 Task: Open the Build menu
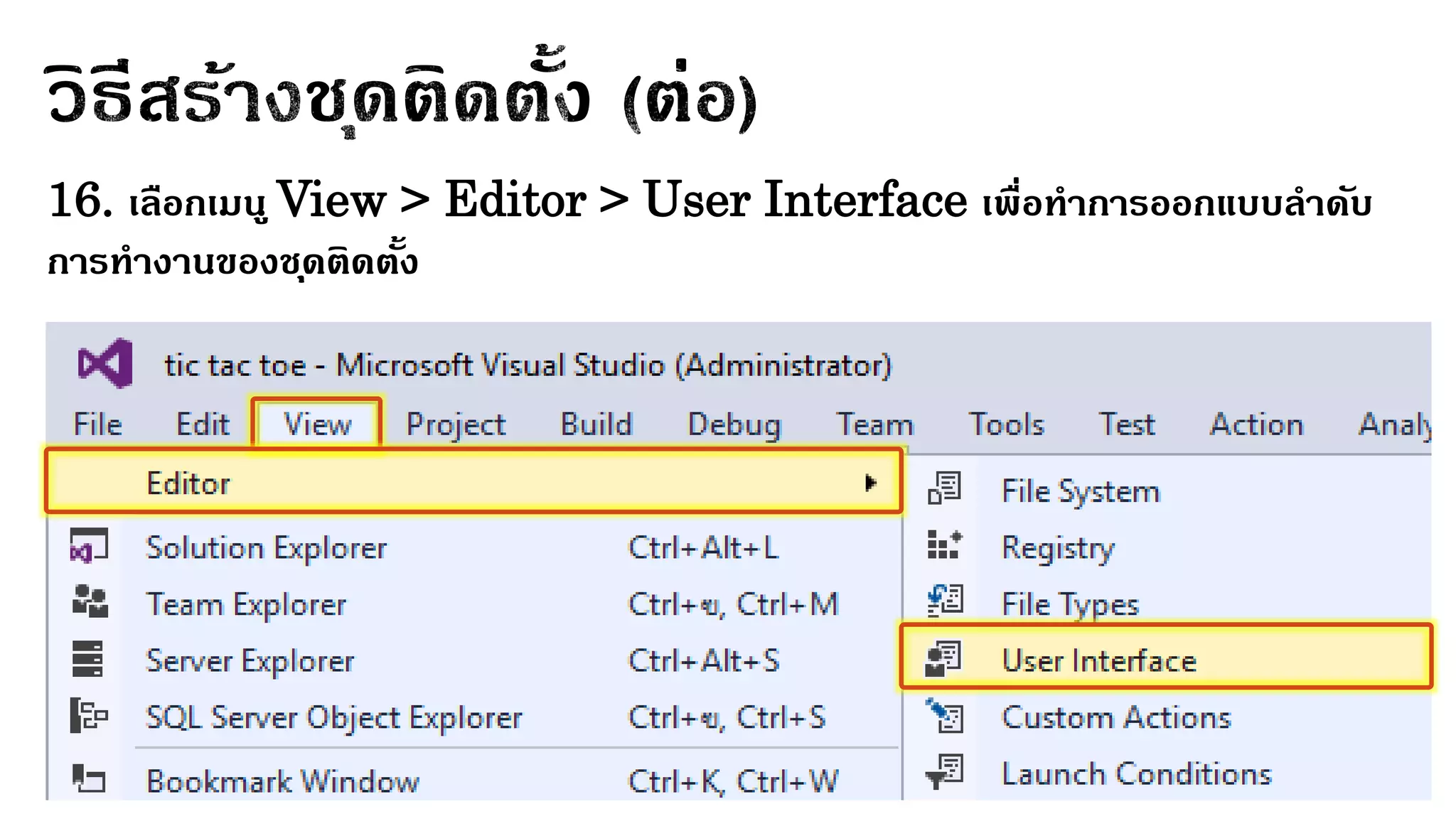[x=596, y=424]
